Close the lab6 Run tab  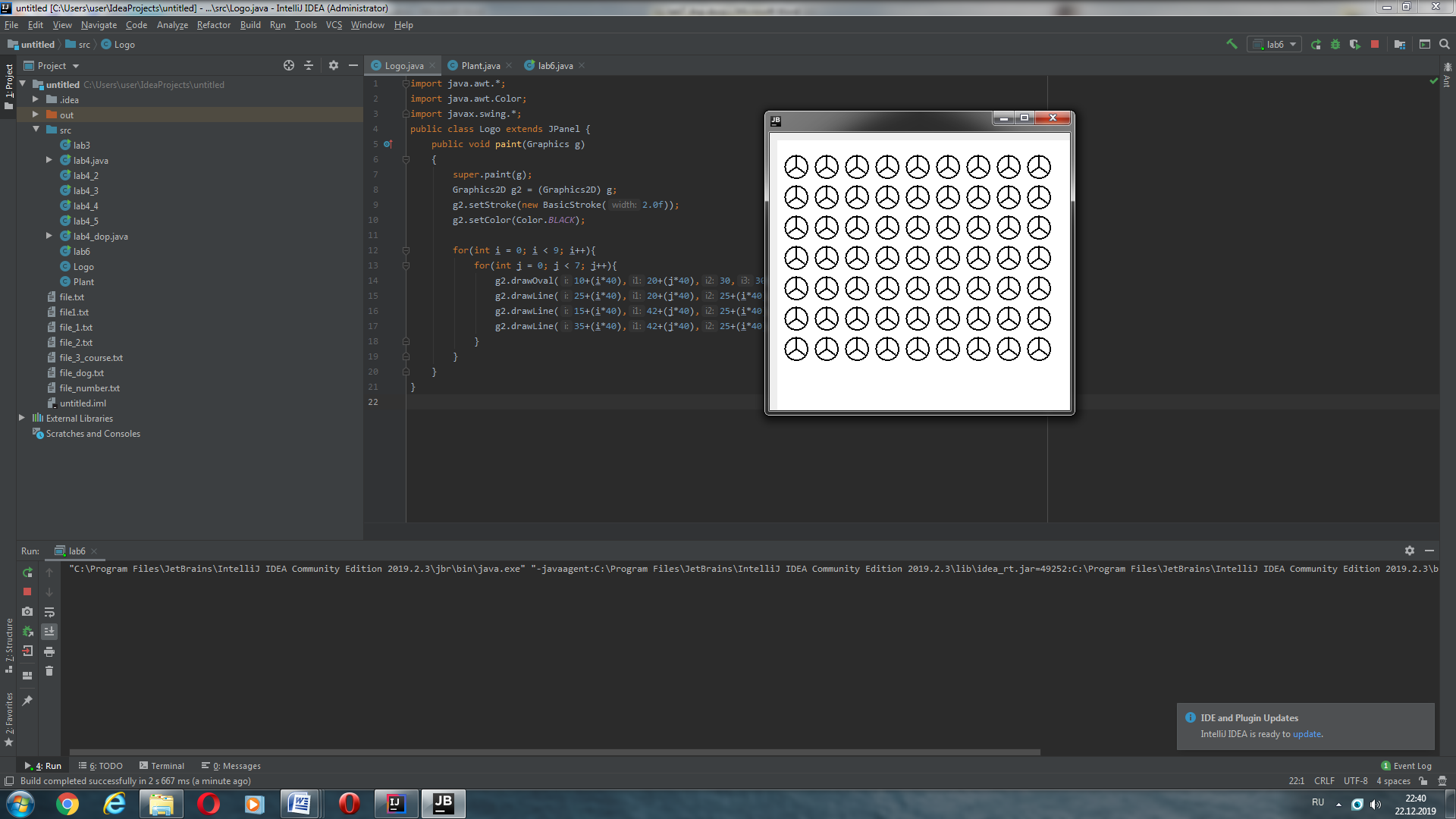(94, 551)
